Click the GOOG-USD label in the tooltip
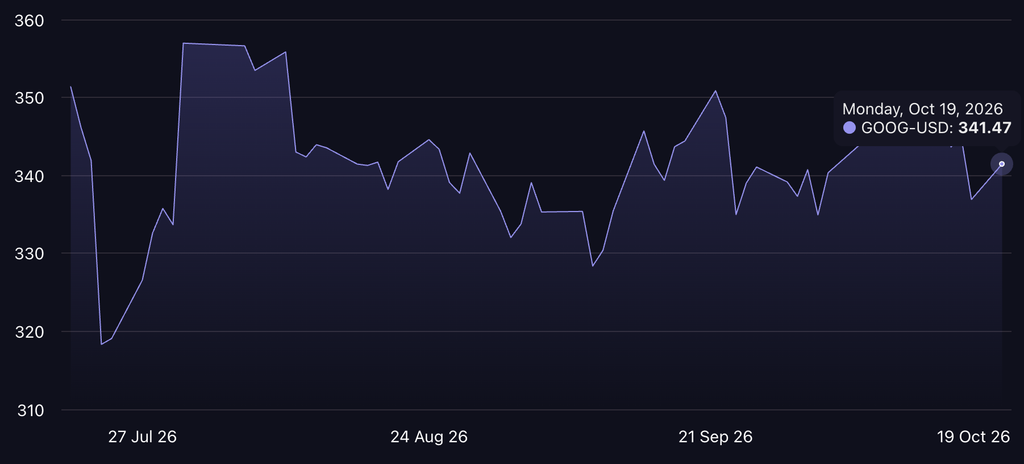Screen dimensions: 1024x464 click(906, 128)
